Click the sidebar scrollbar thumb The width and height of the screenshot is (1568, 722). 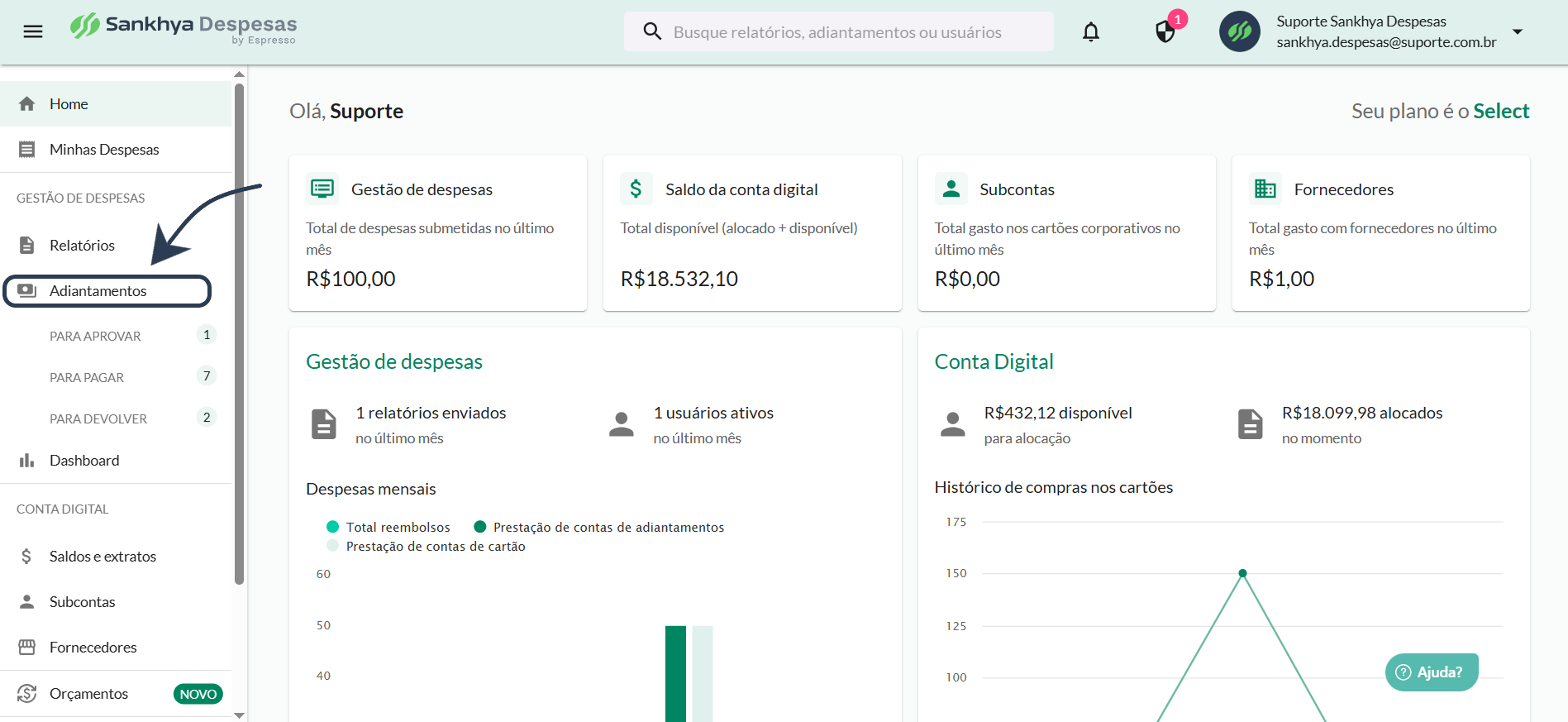pyautogui.click(x=239, y=334)
